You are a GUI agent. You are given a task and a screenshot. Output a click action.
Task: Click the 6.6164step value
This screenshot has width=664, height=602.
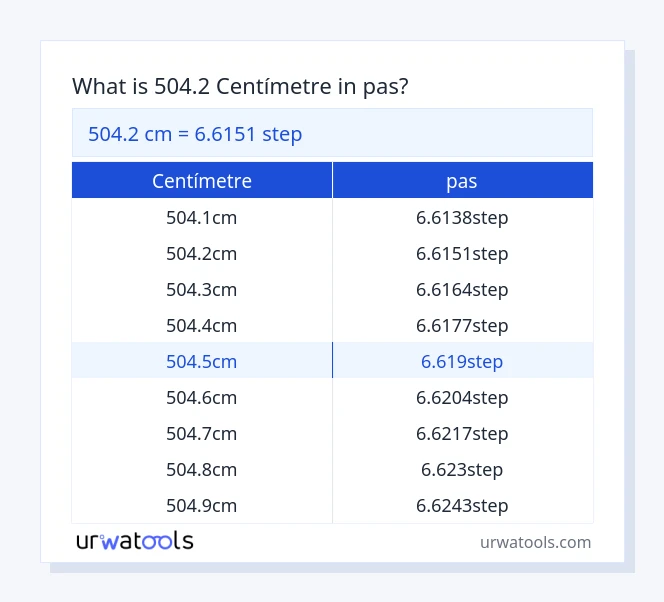tap(462, 289)
